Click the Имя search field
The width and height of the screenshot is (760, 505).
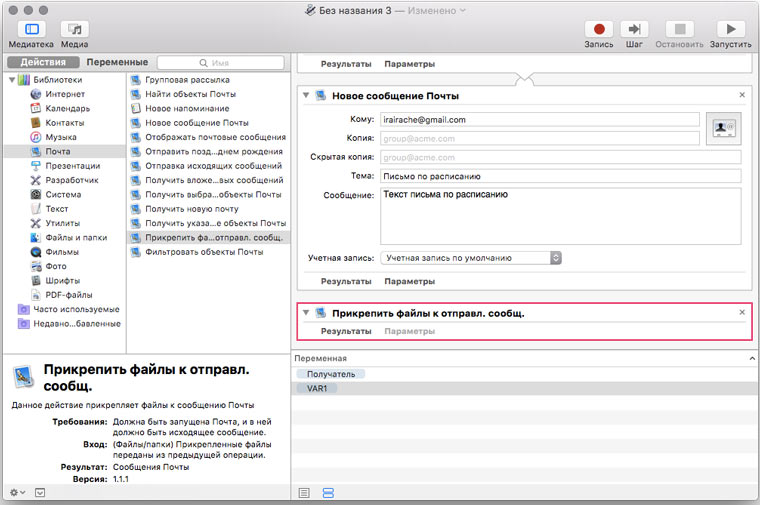[221, 63]
